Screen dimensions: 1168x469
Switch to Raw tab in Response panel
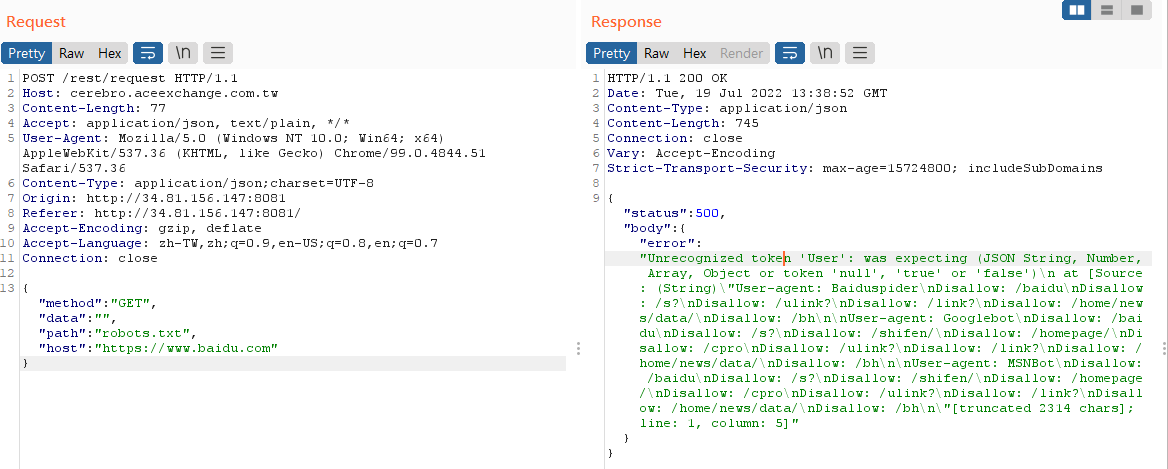coord(656,53)
